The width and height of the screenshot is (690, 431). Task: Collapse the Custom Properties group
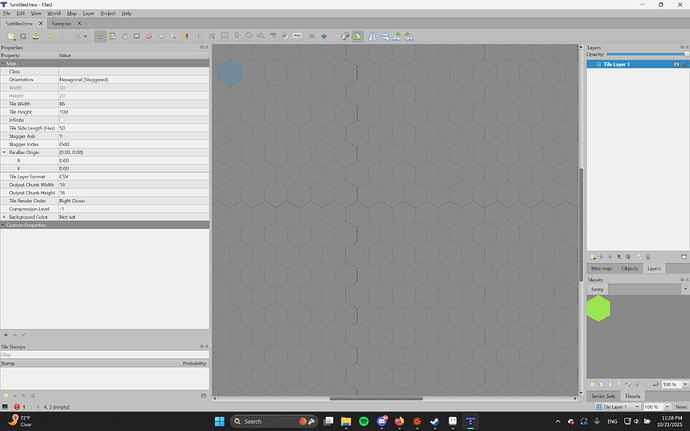click(x=3, y=225)
